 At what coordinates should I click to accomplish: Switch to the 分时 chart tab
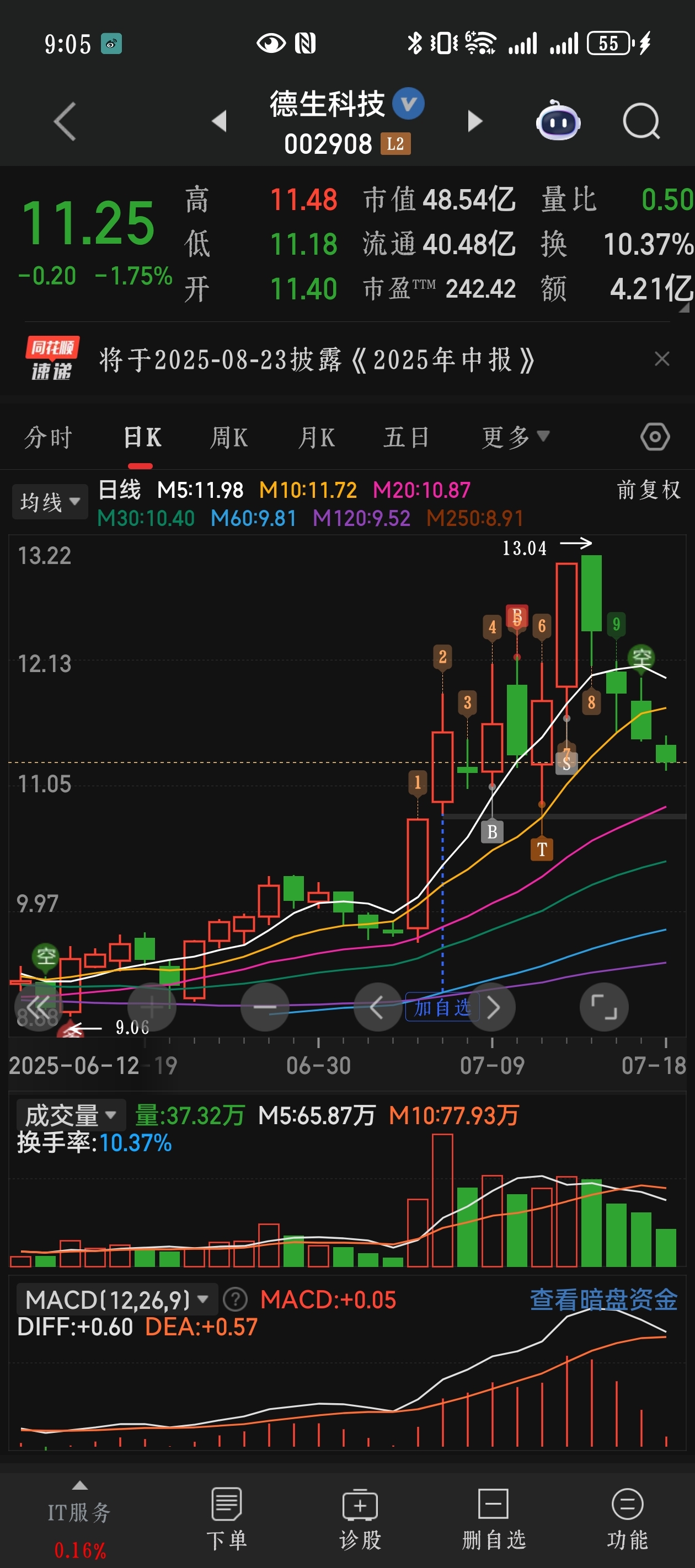pos(48,438)
